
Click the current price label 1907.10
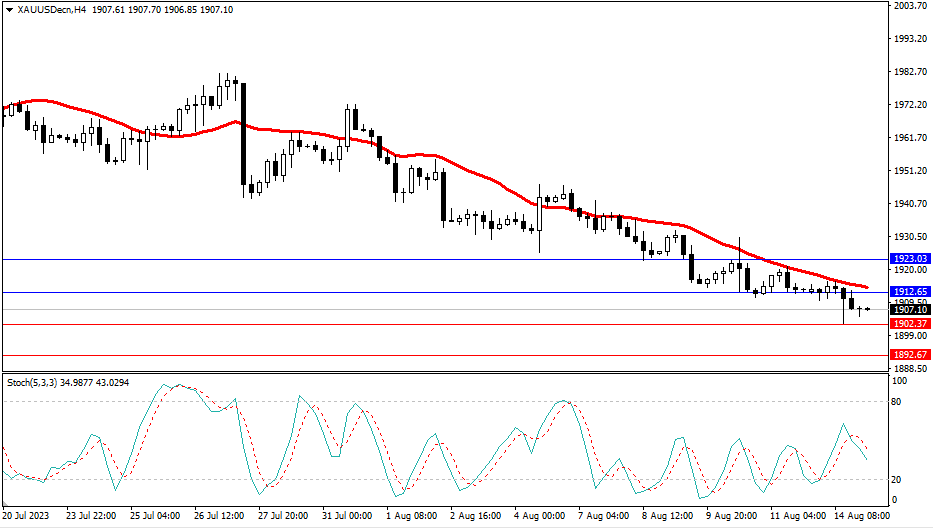(x=909, y=310)
